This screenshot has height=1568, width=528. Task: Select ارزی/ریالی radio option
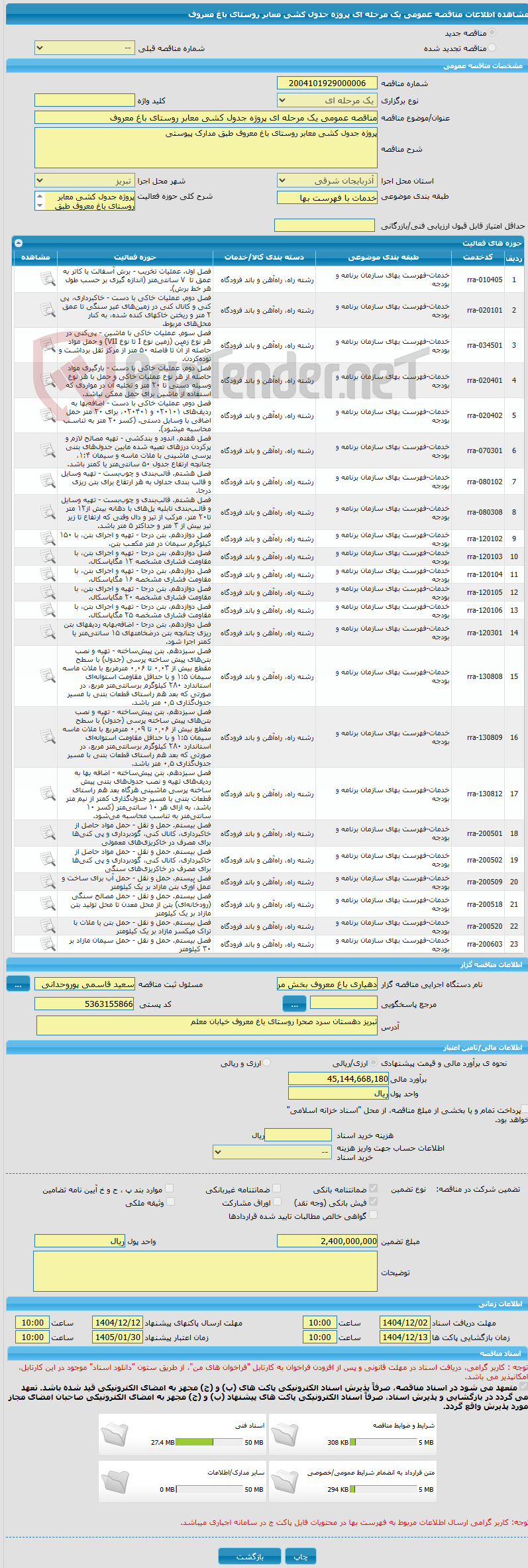(374, 1063)
